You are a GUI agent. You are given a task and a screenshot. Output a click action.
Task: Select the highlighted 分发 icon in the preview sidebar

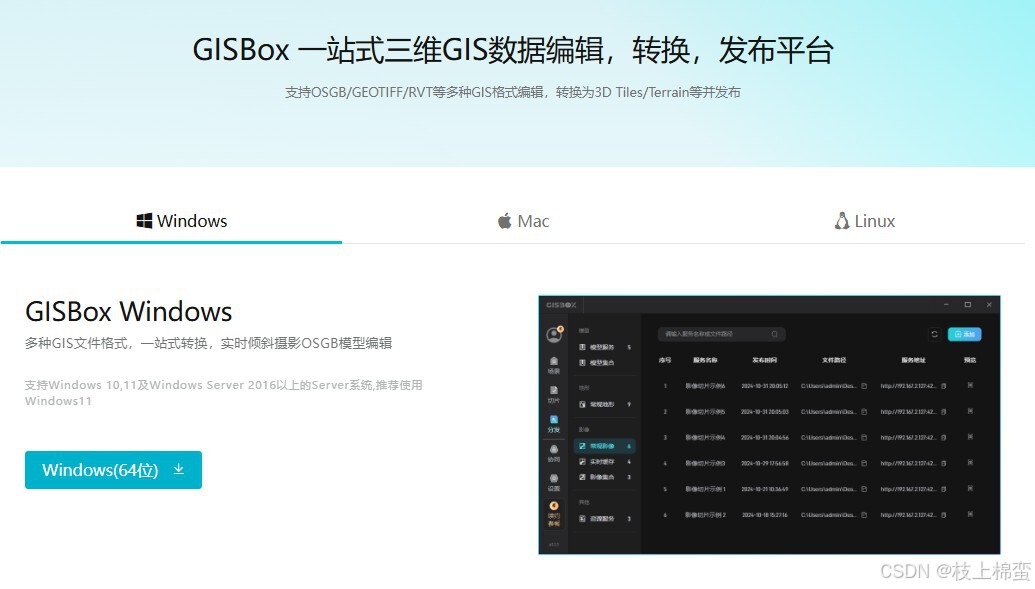(x=554, y=423)
